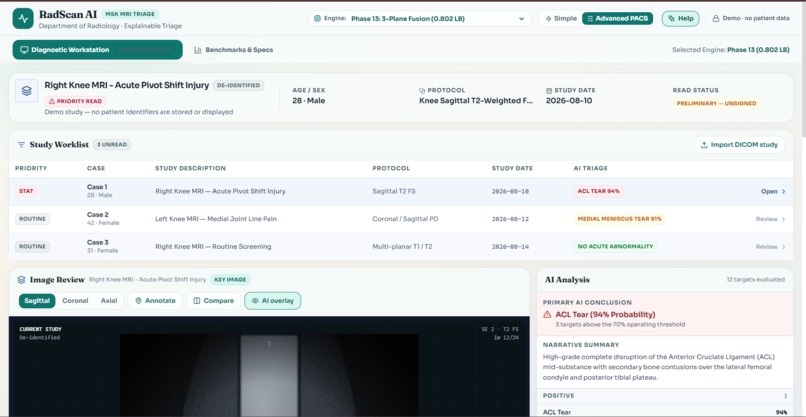Click the layered stack icon in study header

coord(27,90)
